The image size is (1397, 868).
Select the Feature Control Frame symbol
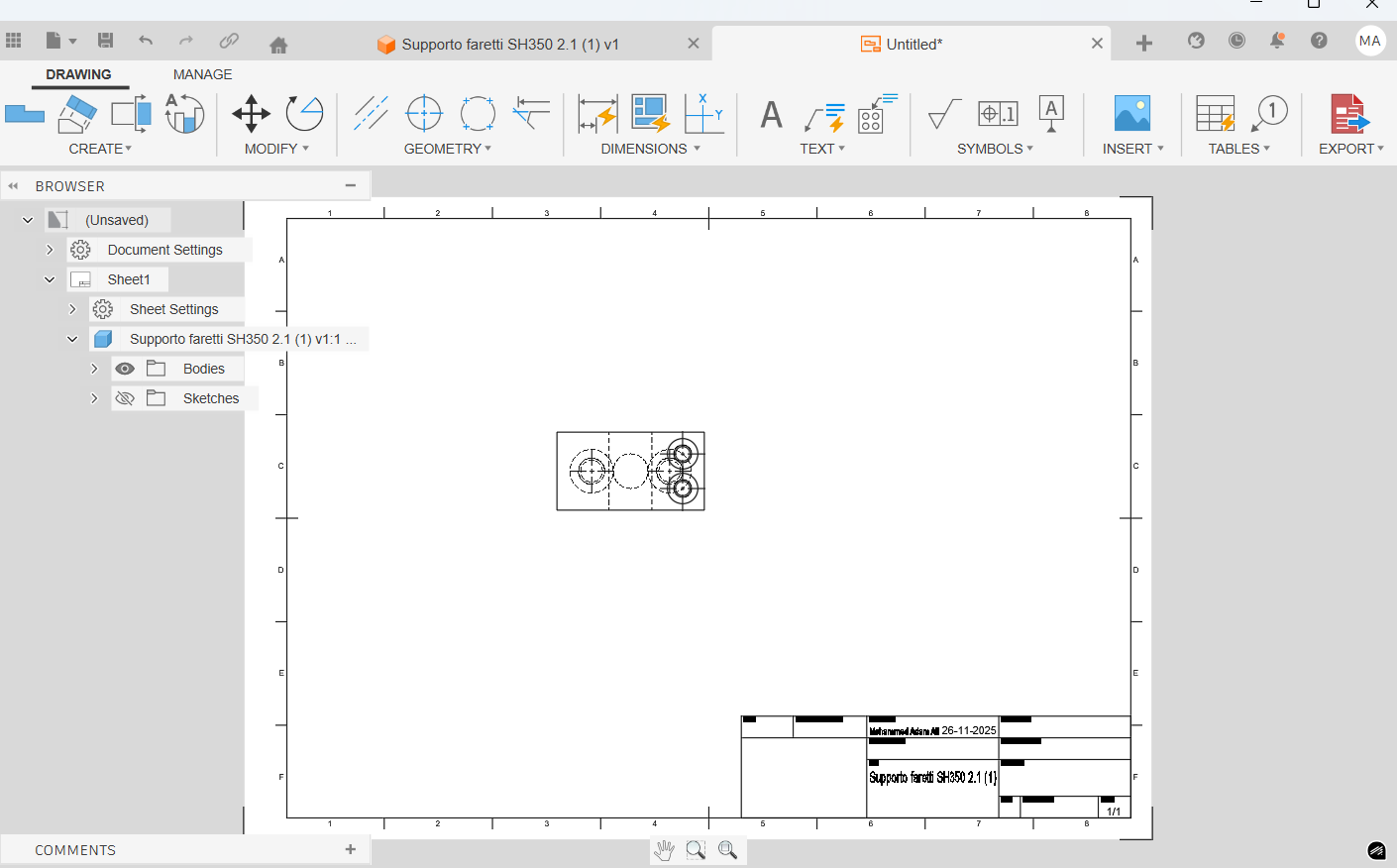[x=998, y=114]
